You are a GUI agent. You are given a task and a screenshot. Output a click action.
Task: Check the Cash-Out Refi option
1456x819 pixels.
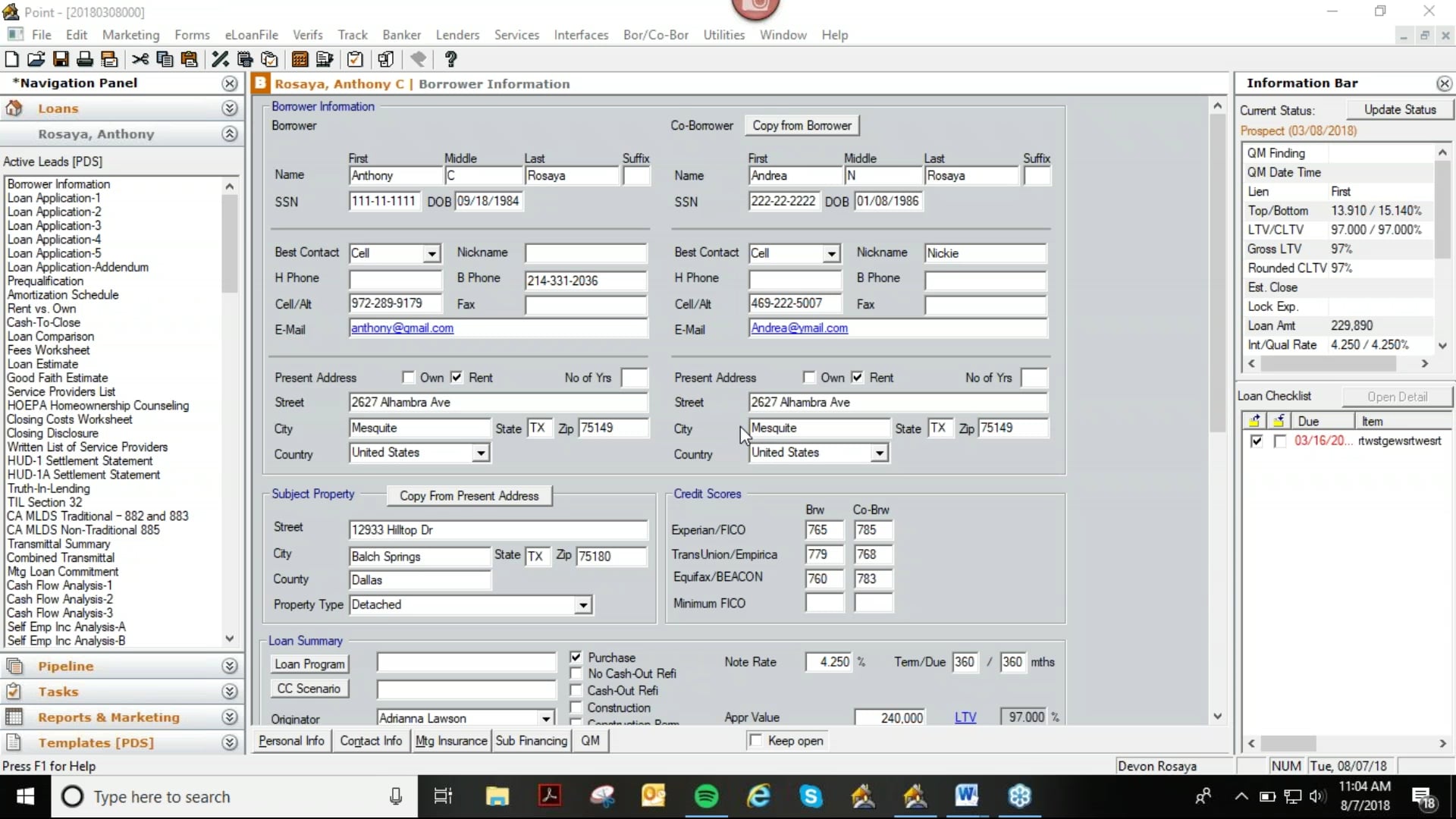(575, 690)
